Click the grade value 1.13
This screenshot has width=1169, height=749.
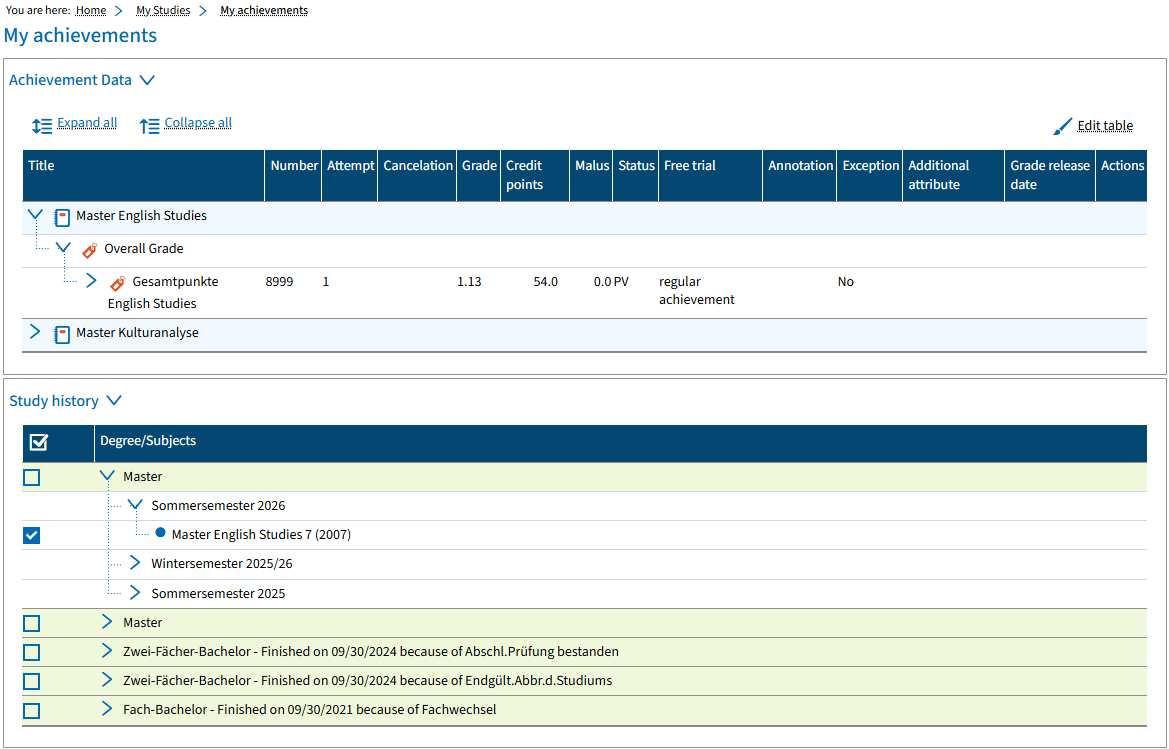[469, 282]
